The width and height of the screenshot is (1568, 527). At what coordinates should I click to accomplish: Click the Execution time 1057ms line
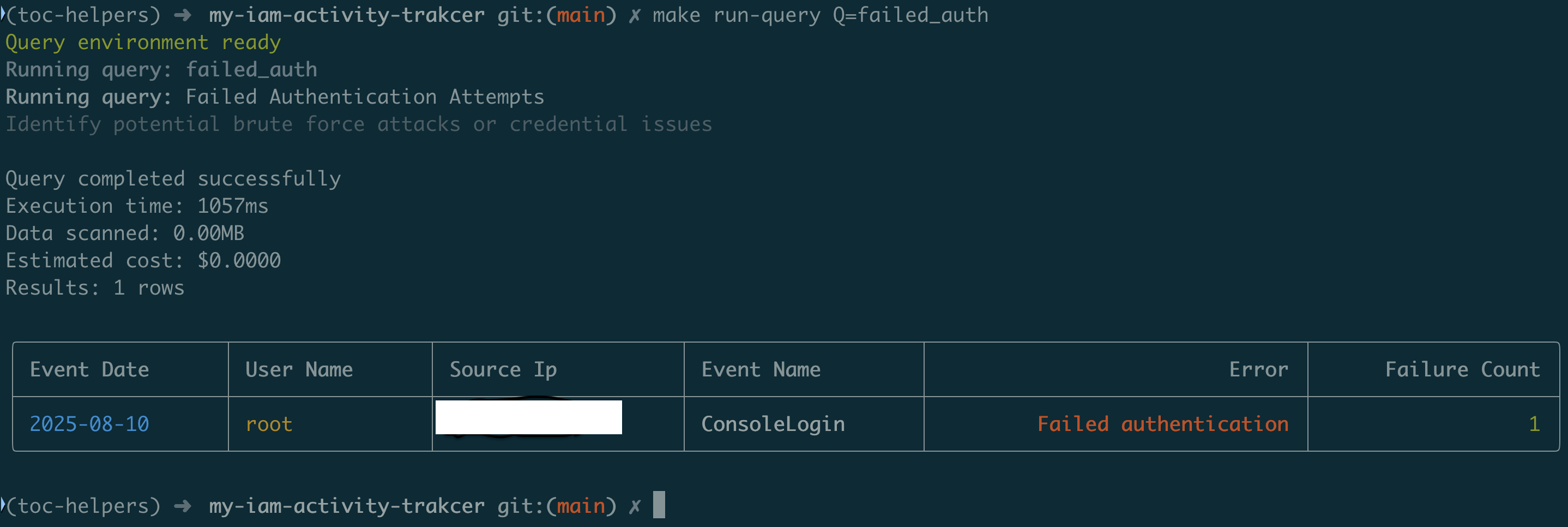pyautogui.click(x=137, y=206)
